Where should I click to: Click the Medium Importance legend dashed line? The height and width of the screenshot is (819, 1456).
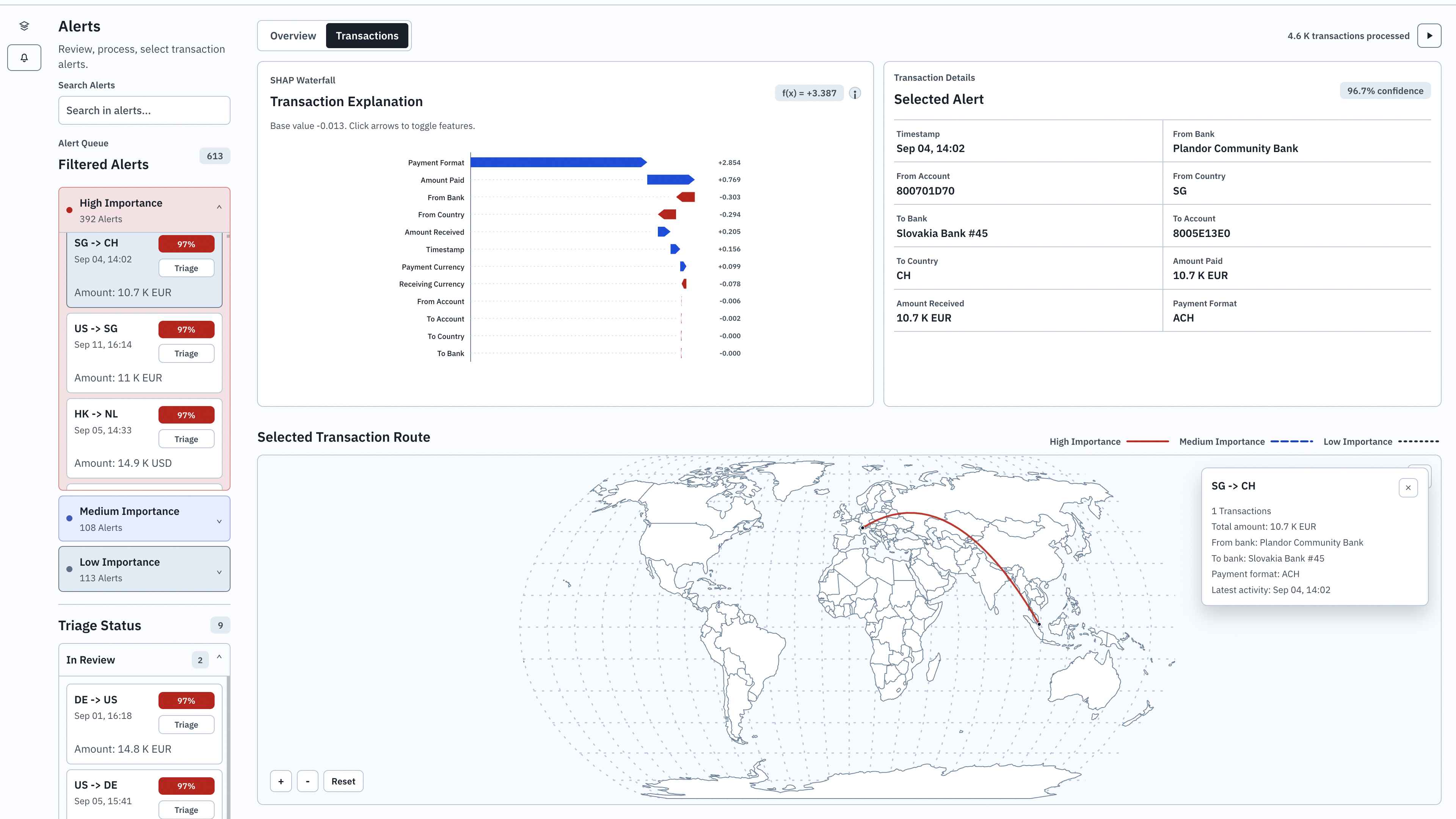pyautogui.click(x=1291, y=441)
